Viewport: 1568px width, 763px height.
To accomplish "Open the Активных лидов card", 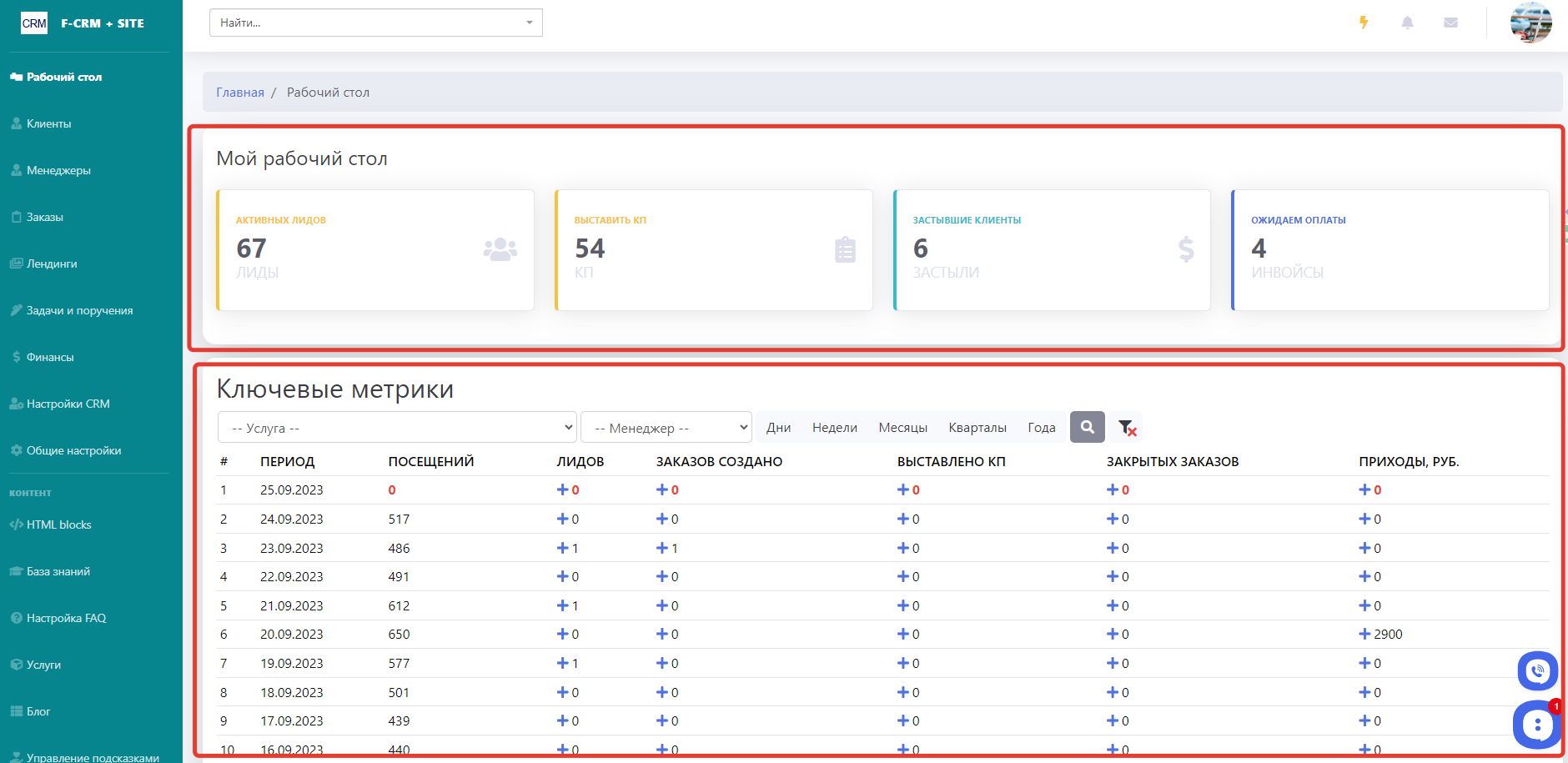I will 375,250.
